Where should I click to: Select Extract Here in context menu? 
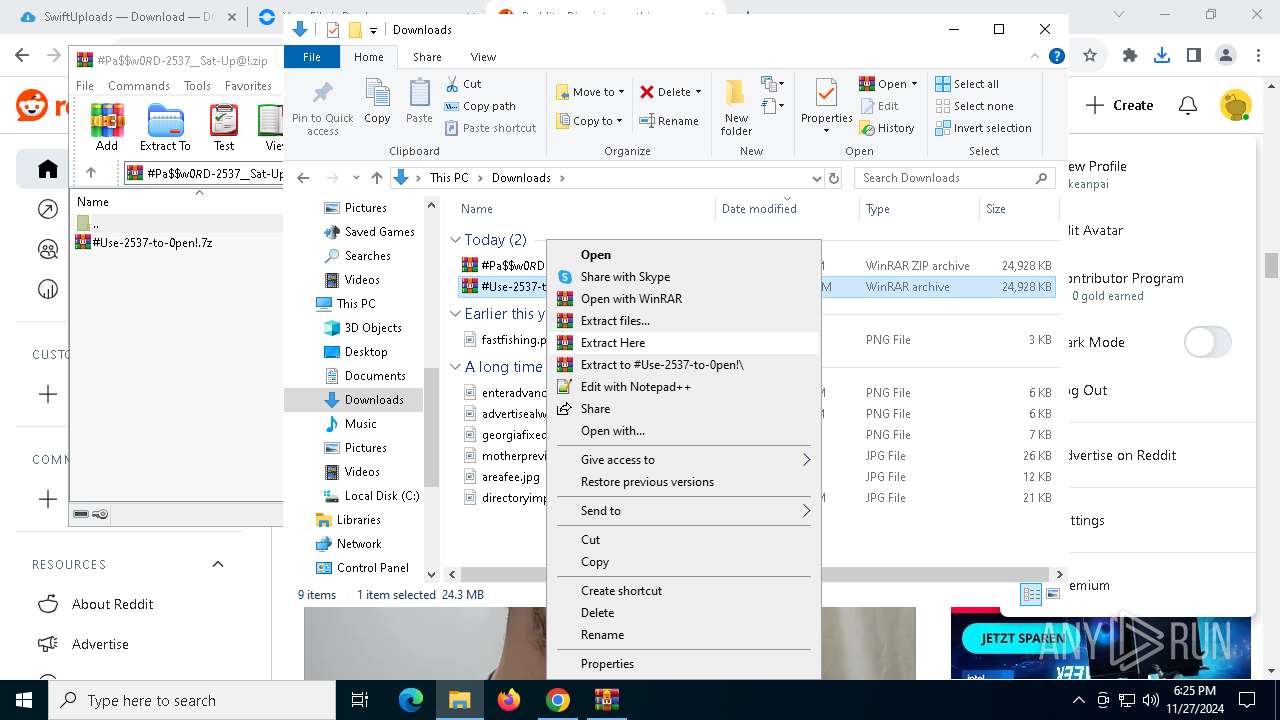[x=683, y=343]
